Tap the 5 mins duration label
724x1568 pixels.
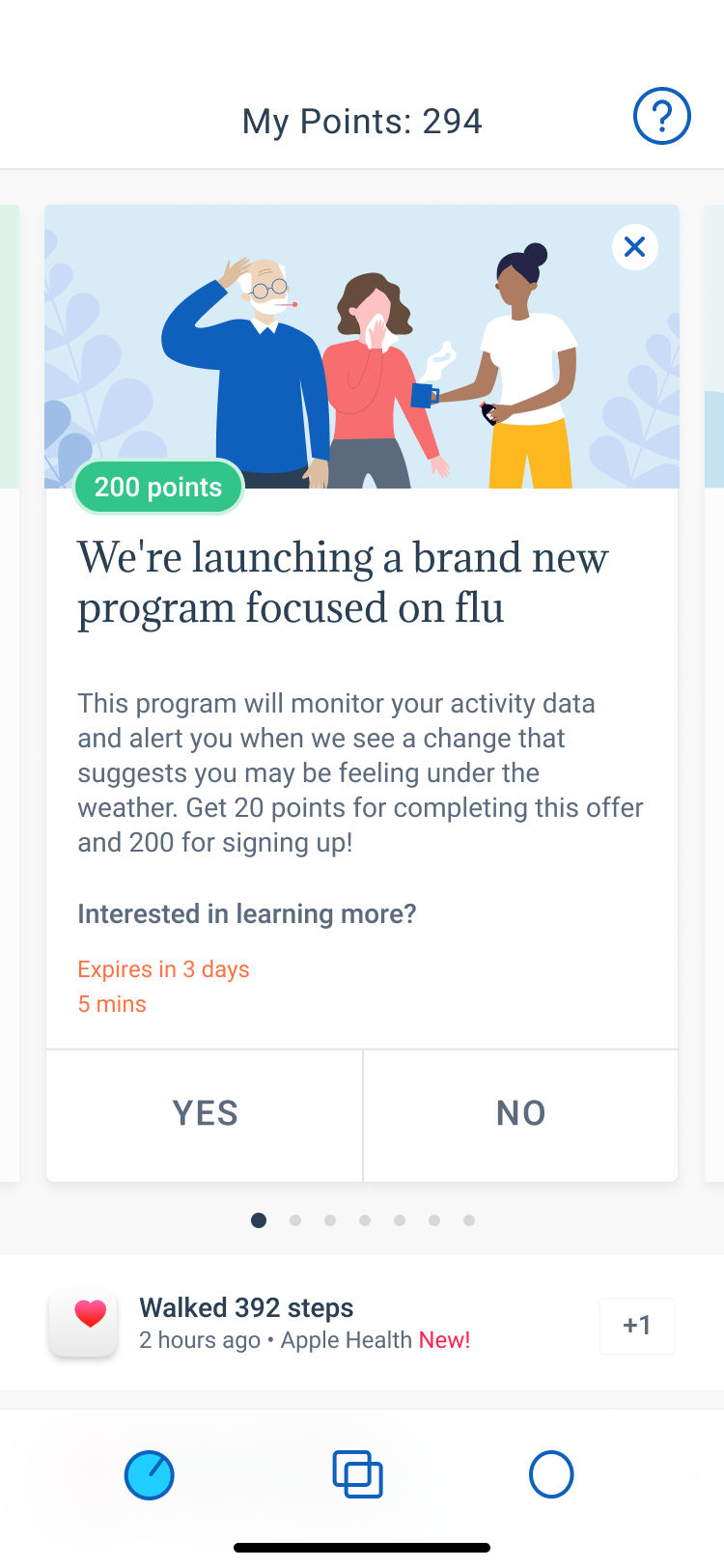tap(112, 1003)
